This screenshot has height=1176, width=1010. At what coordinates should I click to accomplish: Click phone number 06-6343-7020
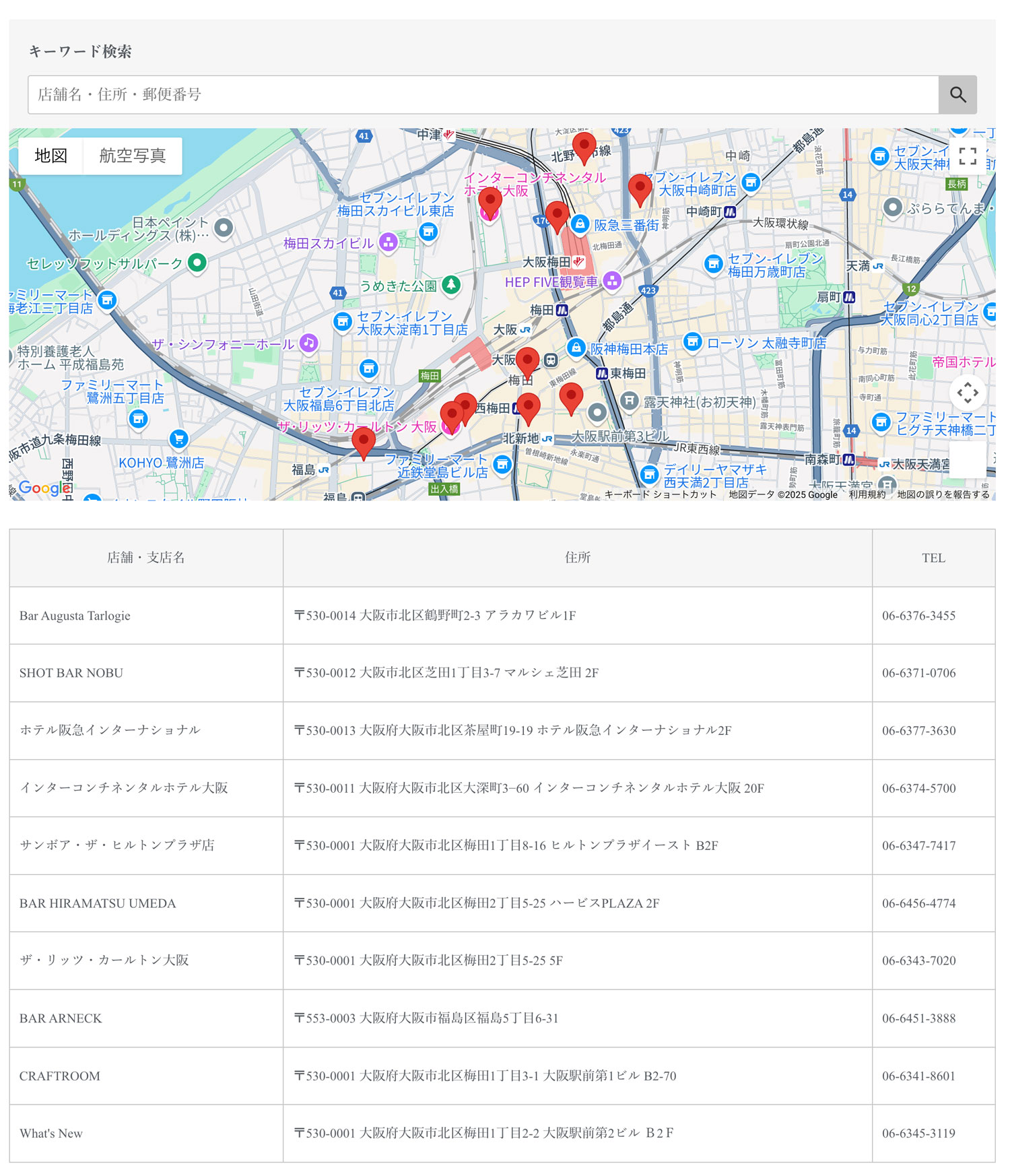919,960
